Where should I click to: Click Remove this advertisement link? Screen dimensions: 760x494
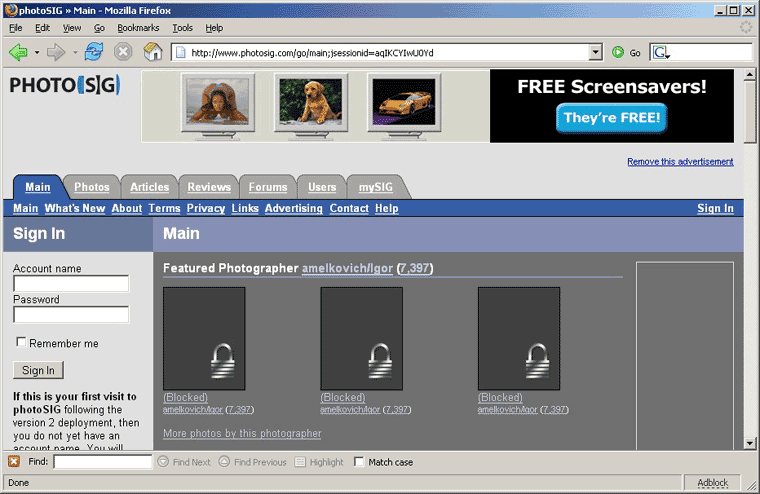pyautogui.click(x=680, y=161)
